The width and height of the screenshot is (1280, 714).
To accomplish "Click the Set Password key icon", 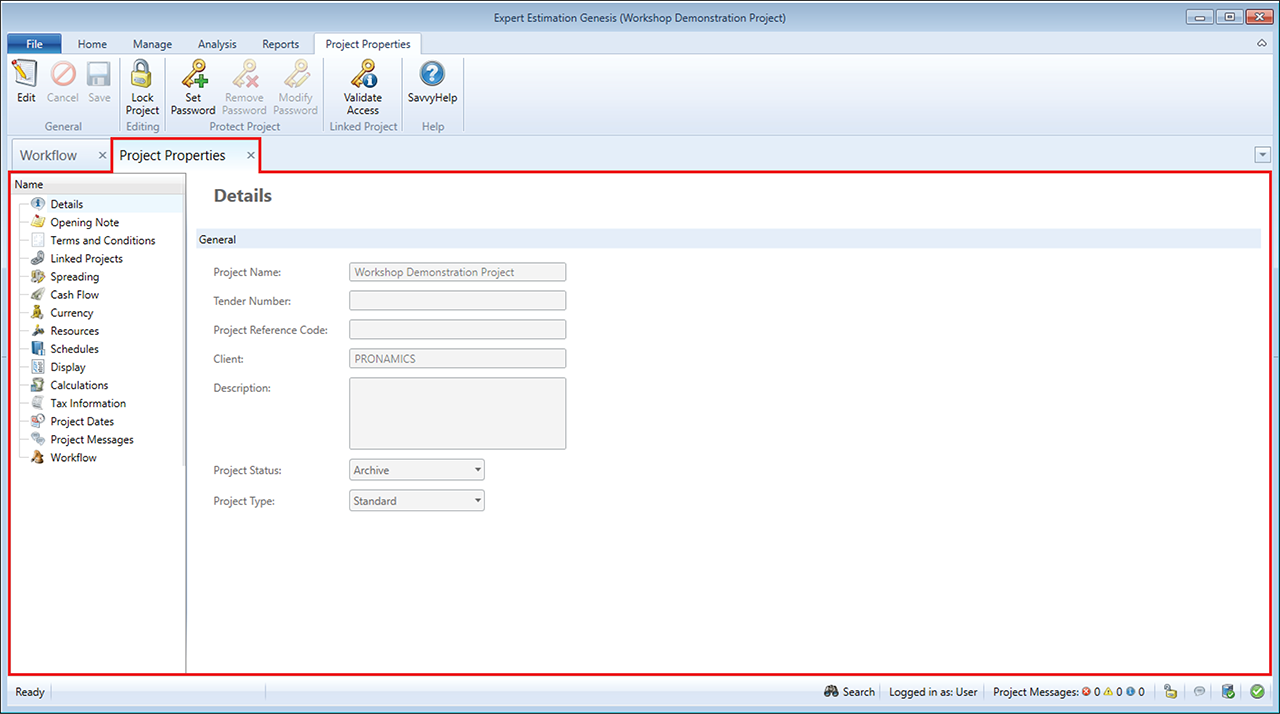I will coord(193,75).
